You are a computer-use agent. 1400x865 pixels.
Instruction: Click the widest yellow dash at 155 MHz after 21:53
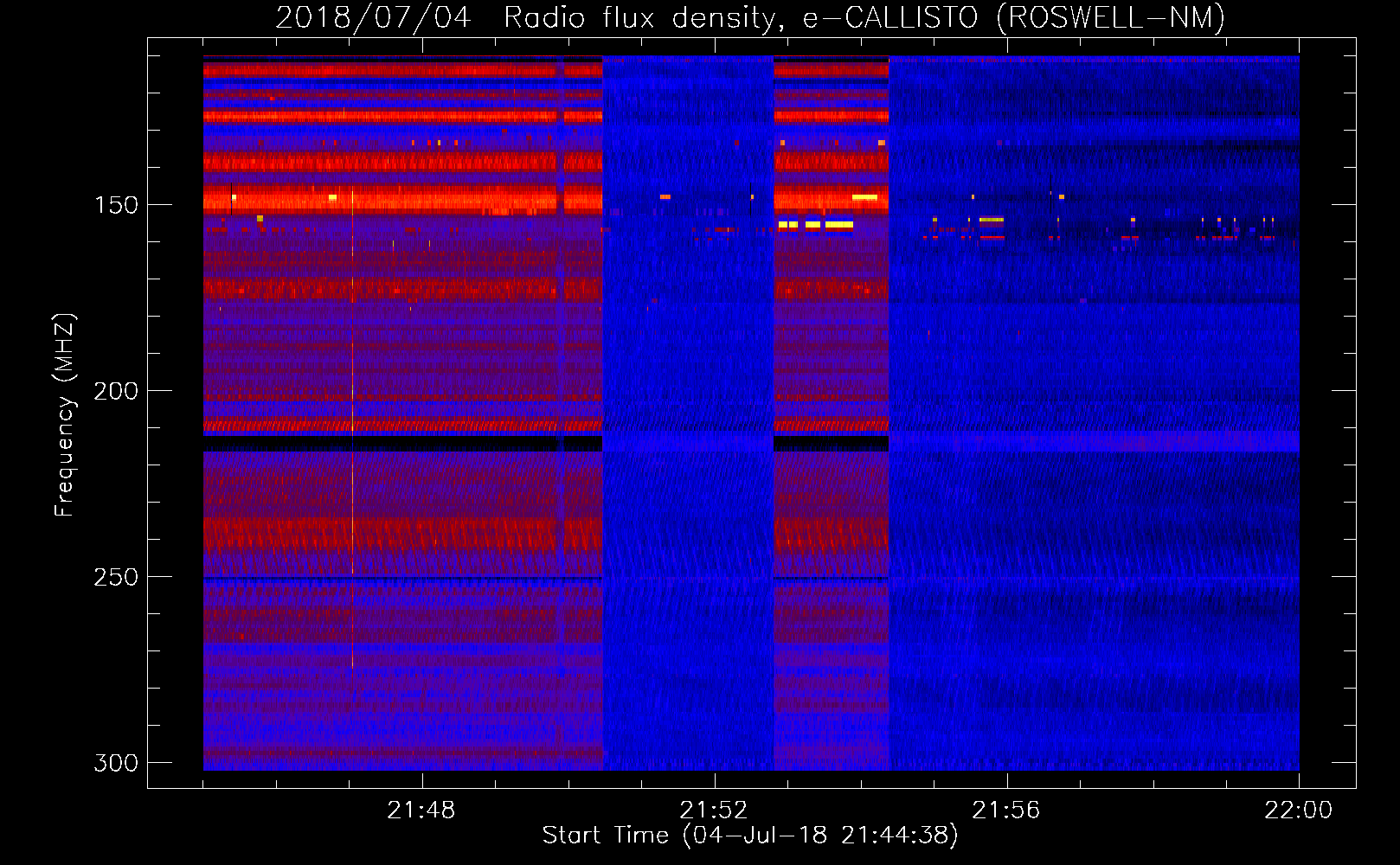tap(838, 225)
